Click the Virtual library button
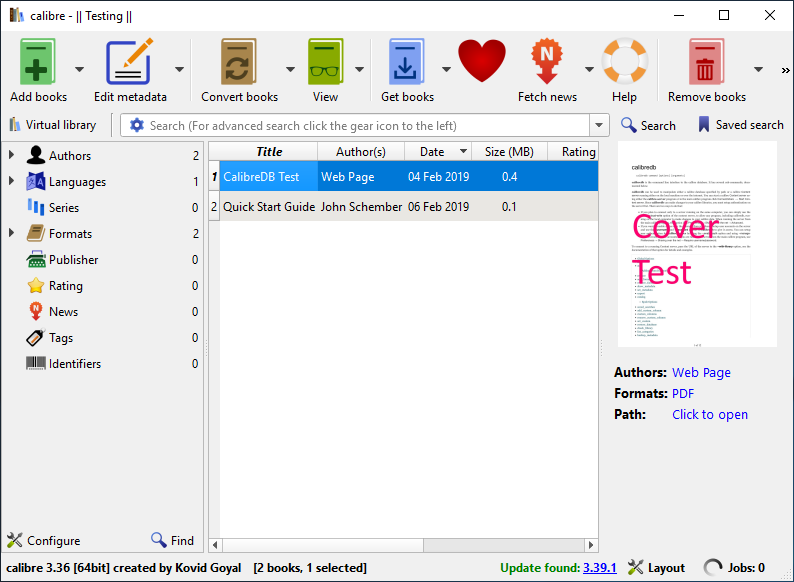This screenshot has width=794, height=582. [53, 125]
